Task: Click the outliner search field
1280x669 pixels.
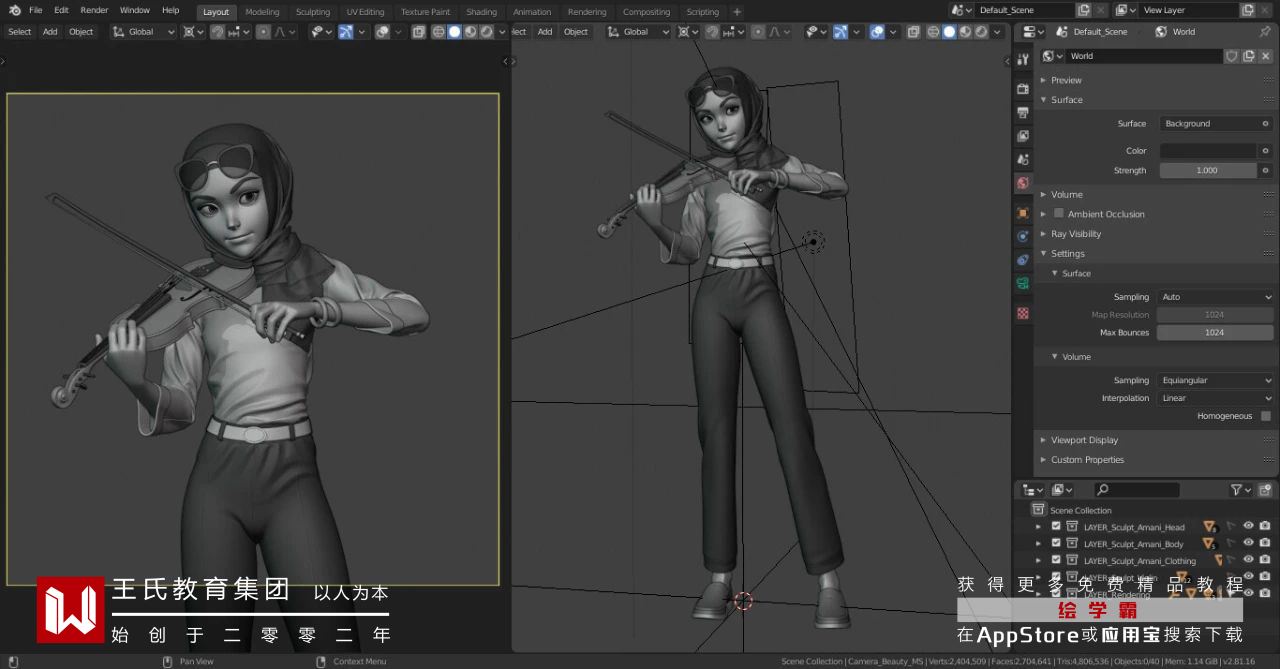Action: [1136, 490]
